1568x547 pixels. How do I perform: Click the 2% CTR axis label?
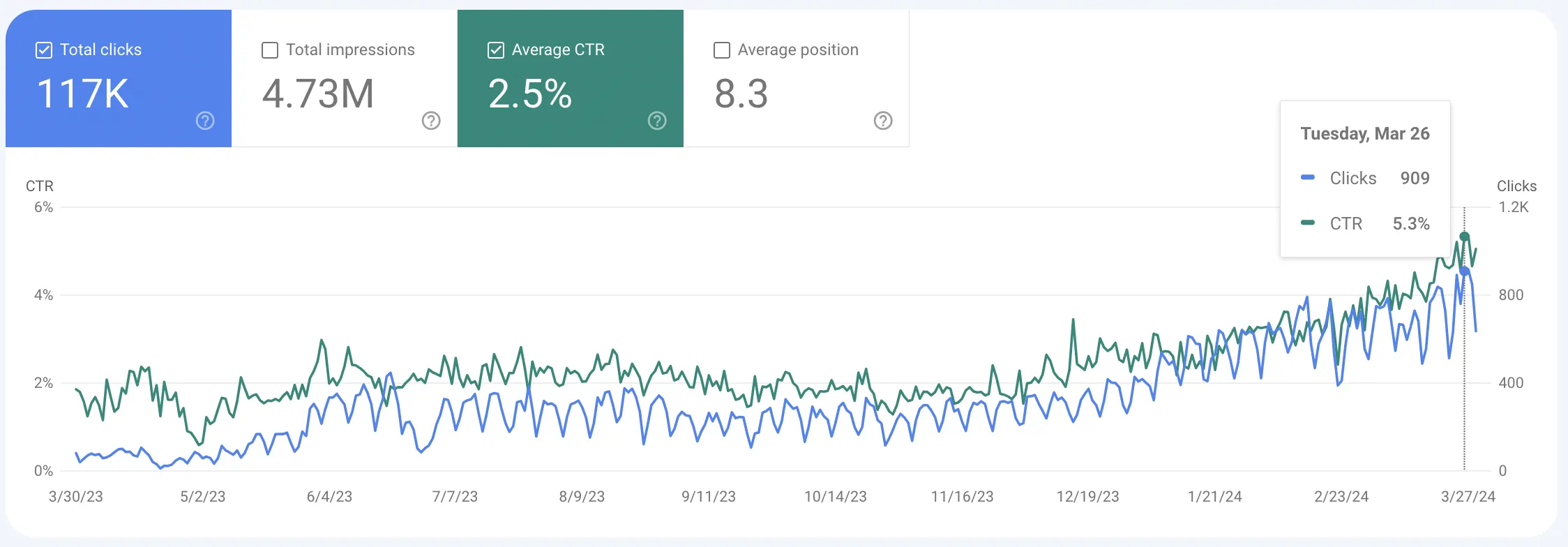tap(44, 383)
